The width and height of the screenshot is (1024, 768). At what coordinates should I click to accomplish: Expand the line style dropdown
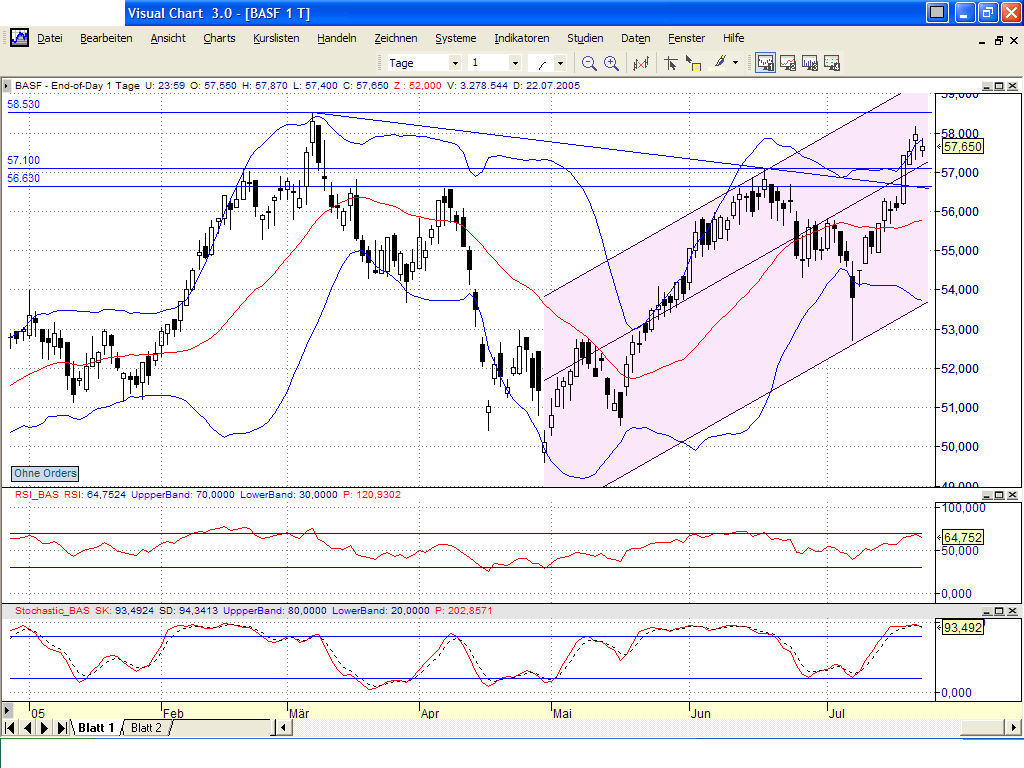[x=561, y=62]
